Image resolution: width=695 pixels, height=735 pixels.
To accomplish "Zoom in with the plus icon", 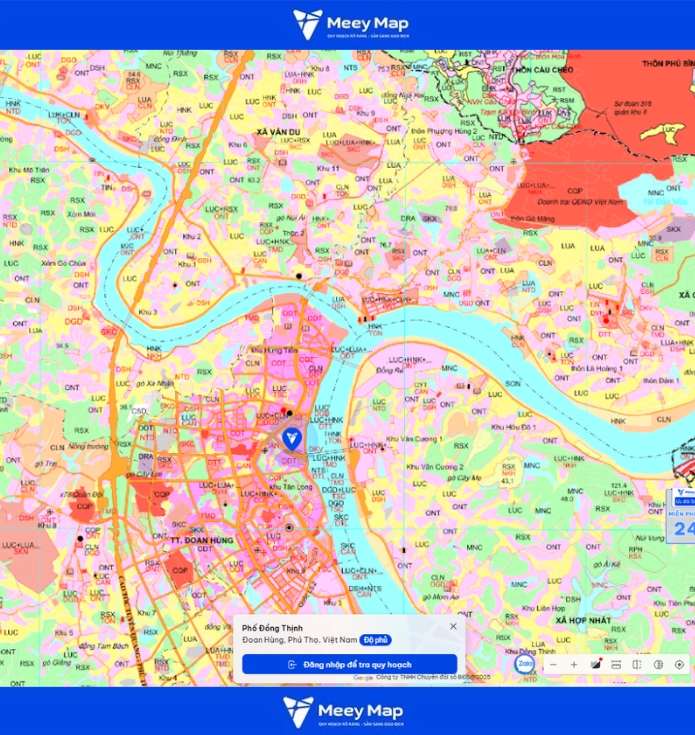I will pos(574,665).
